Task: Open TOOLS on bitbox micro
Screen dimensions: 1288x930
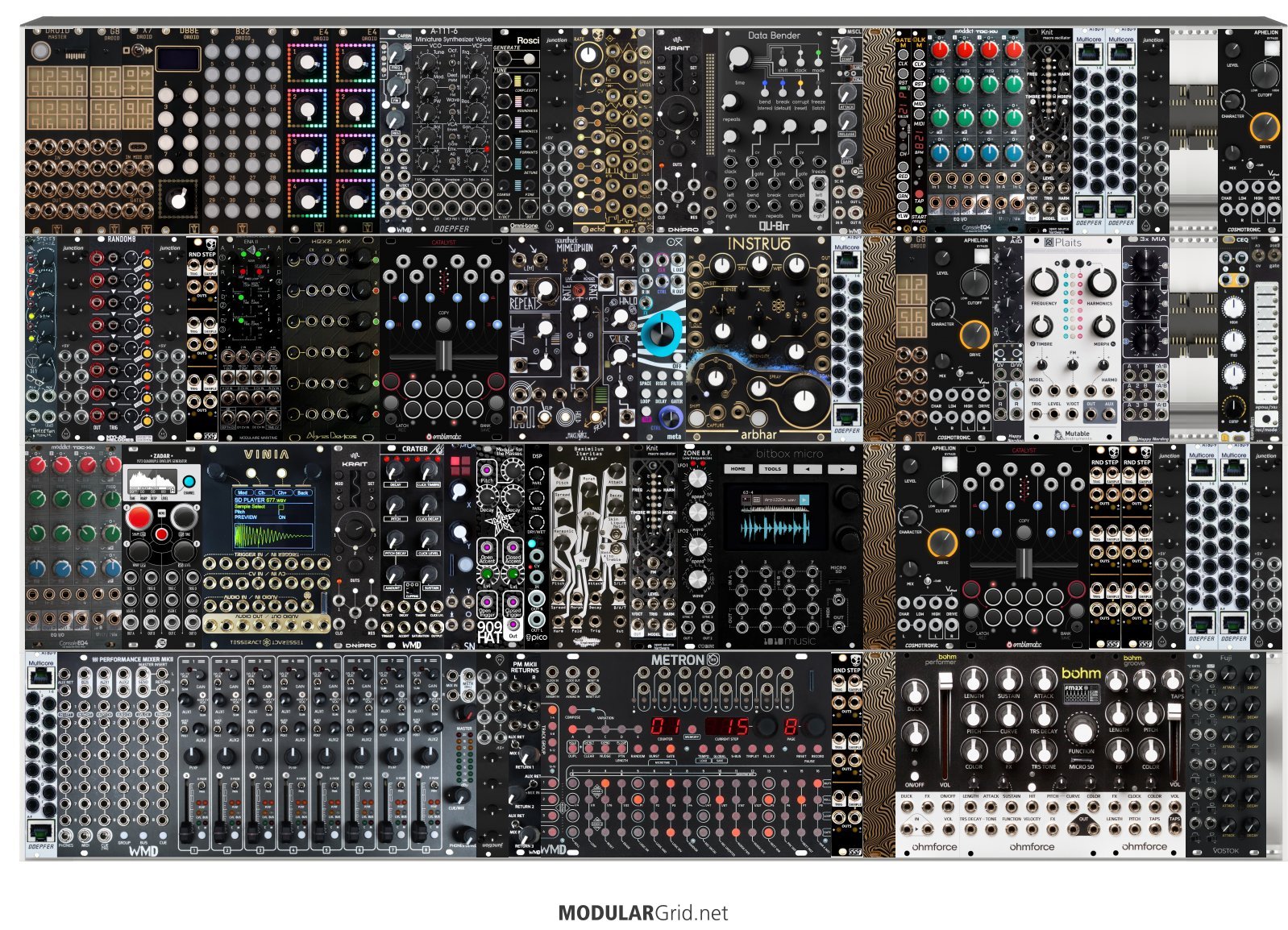Action: (x=772, y=468)
